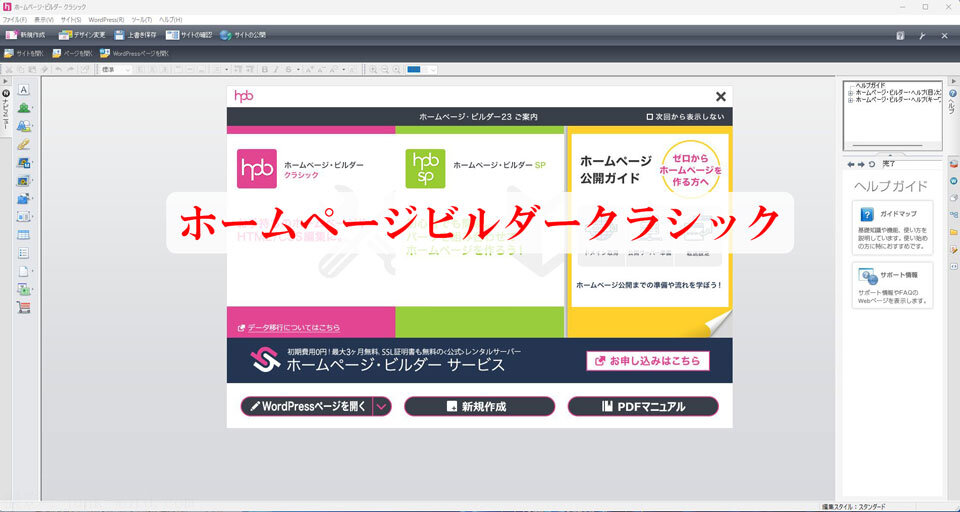The image size is (960, 512).
Task: Open the link insert tool icon
Action: pyautogui.click(x=23, y=145)
